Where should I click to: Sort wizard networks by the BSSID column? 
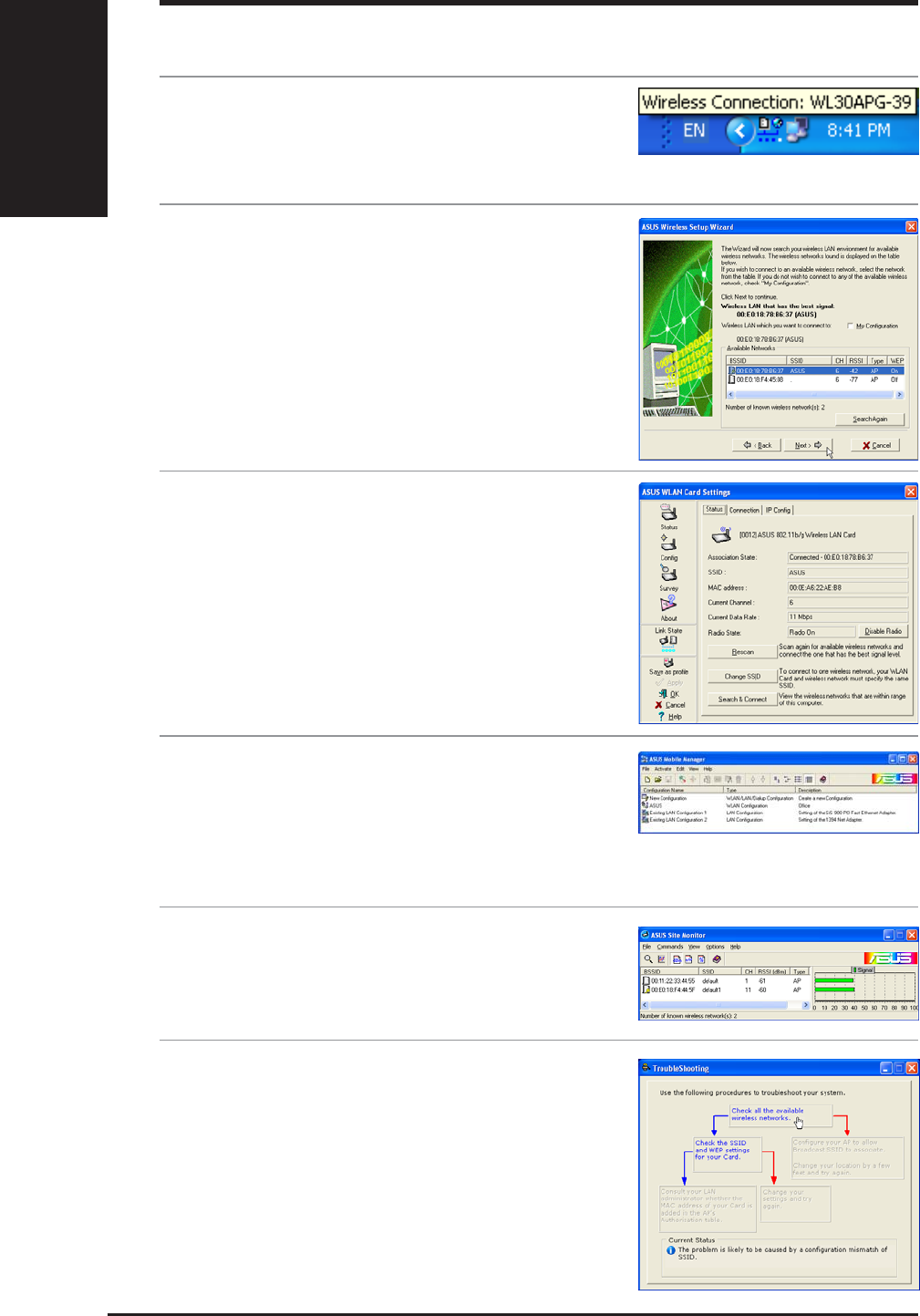[757, 361]
